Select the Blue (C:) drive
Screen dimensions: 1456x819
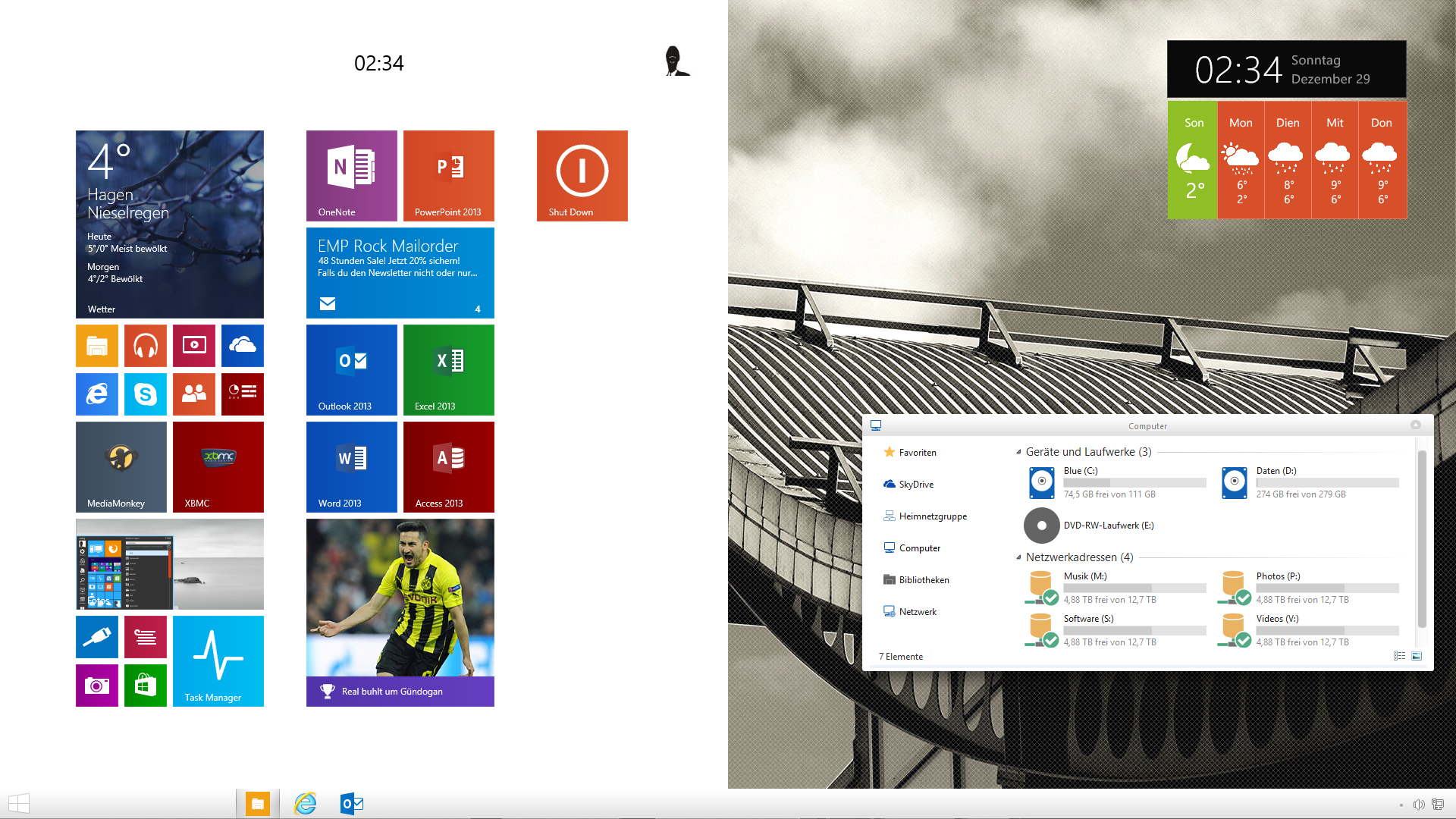tap(1116, 482)
